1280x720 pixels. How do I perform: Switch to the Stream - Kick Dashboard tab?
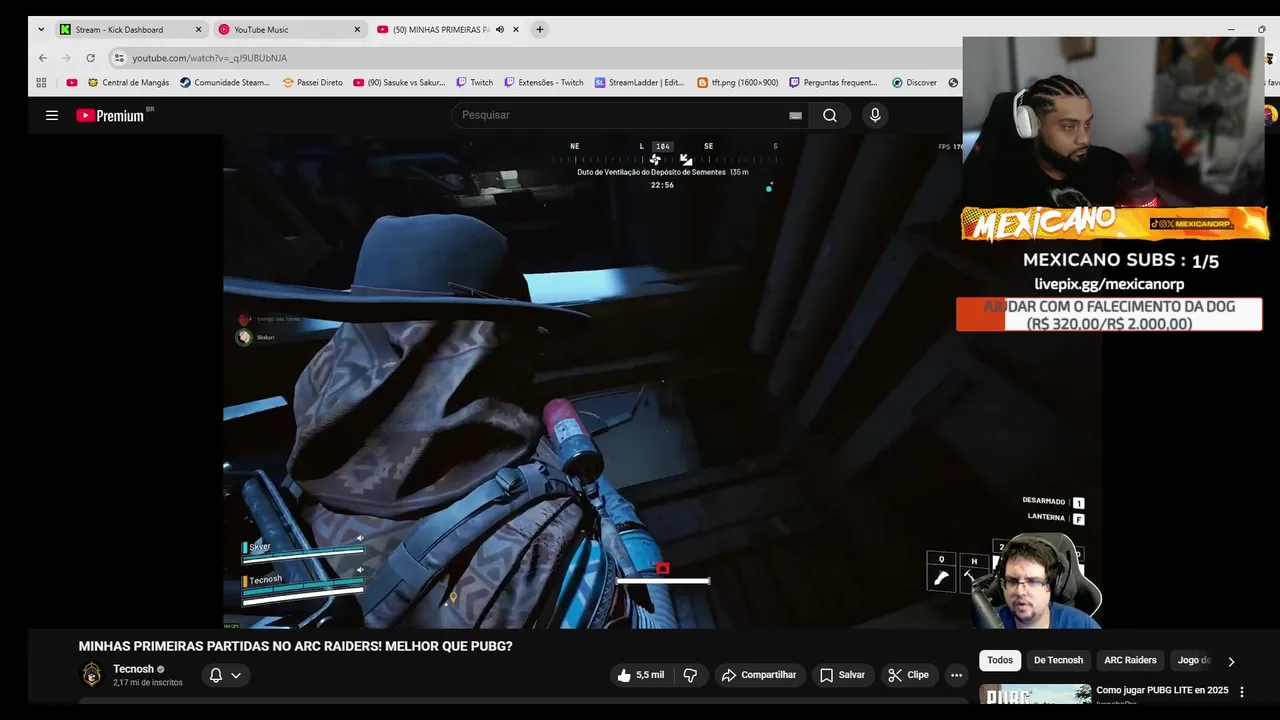point(130,30)
